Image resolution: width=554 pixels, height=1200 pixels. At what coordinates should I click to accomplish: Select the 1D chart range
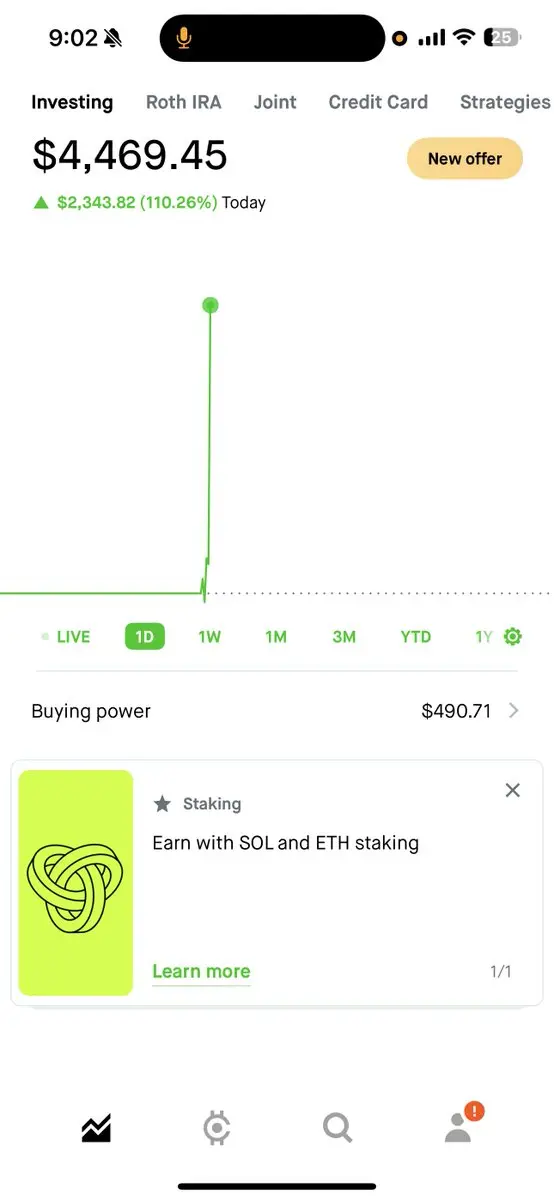[x=145, y=637]
